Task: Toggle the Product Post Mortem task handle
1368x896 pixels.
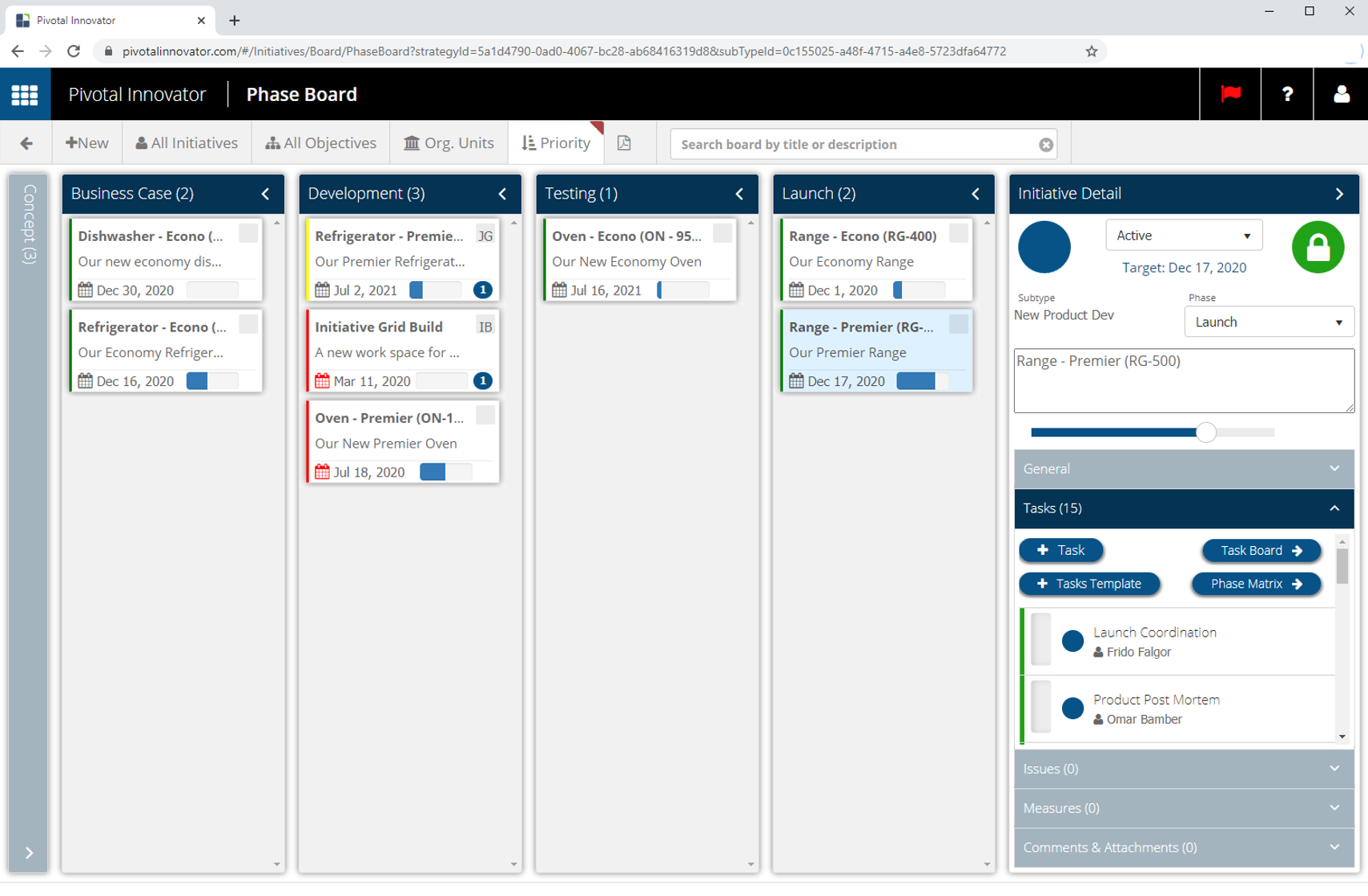Action: 1041,707
